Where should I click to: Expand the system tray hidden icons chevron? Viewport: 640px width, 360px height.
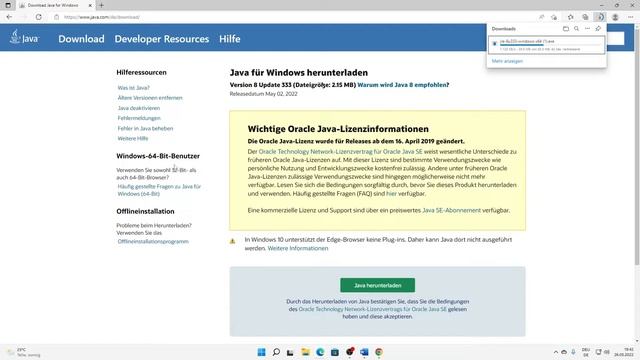point(556,352)
